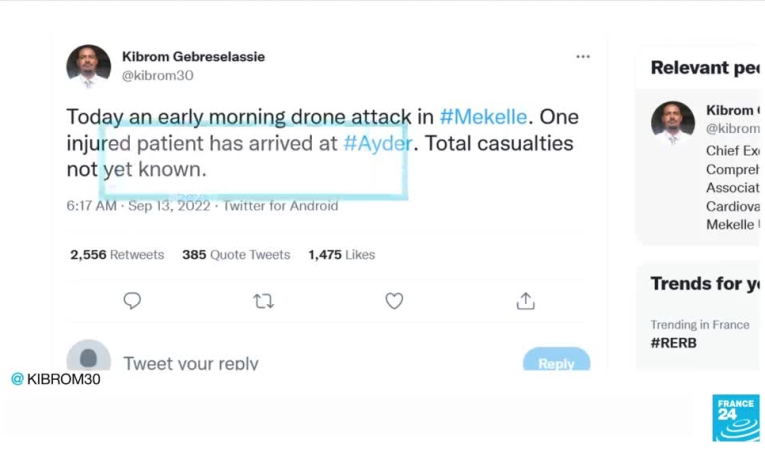
Task: Retweet using the retweet arrows icon
Action: click(x=263, y=301)
